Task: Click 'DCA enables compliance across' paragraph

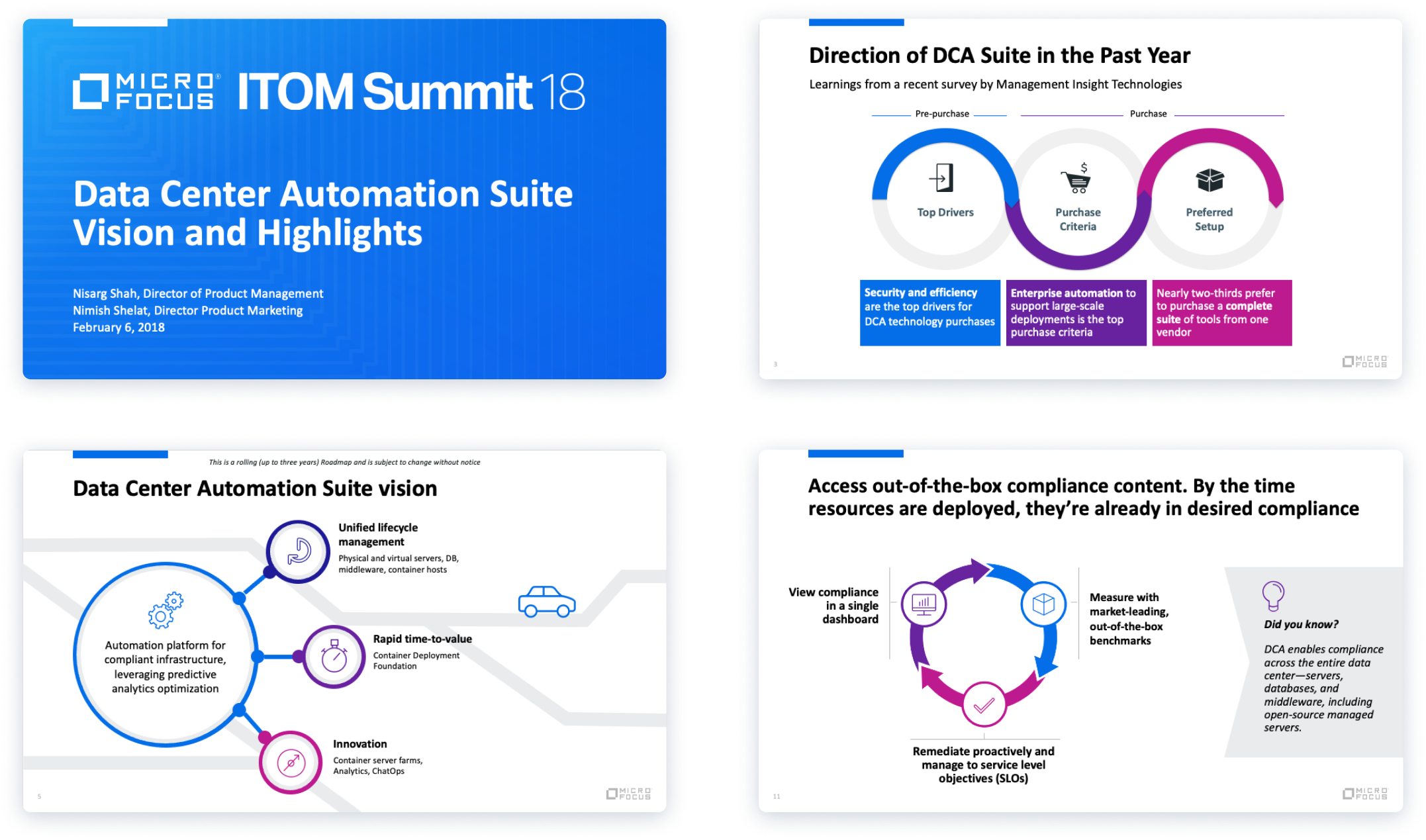Action: click(x=1323, y=688)
